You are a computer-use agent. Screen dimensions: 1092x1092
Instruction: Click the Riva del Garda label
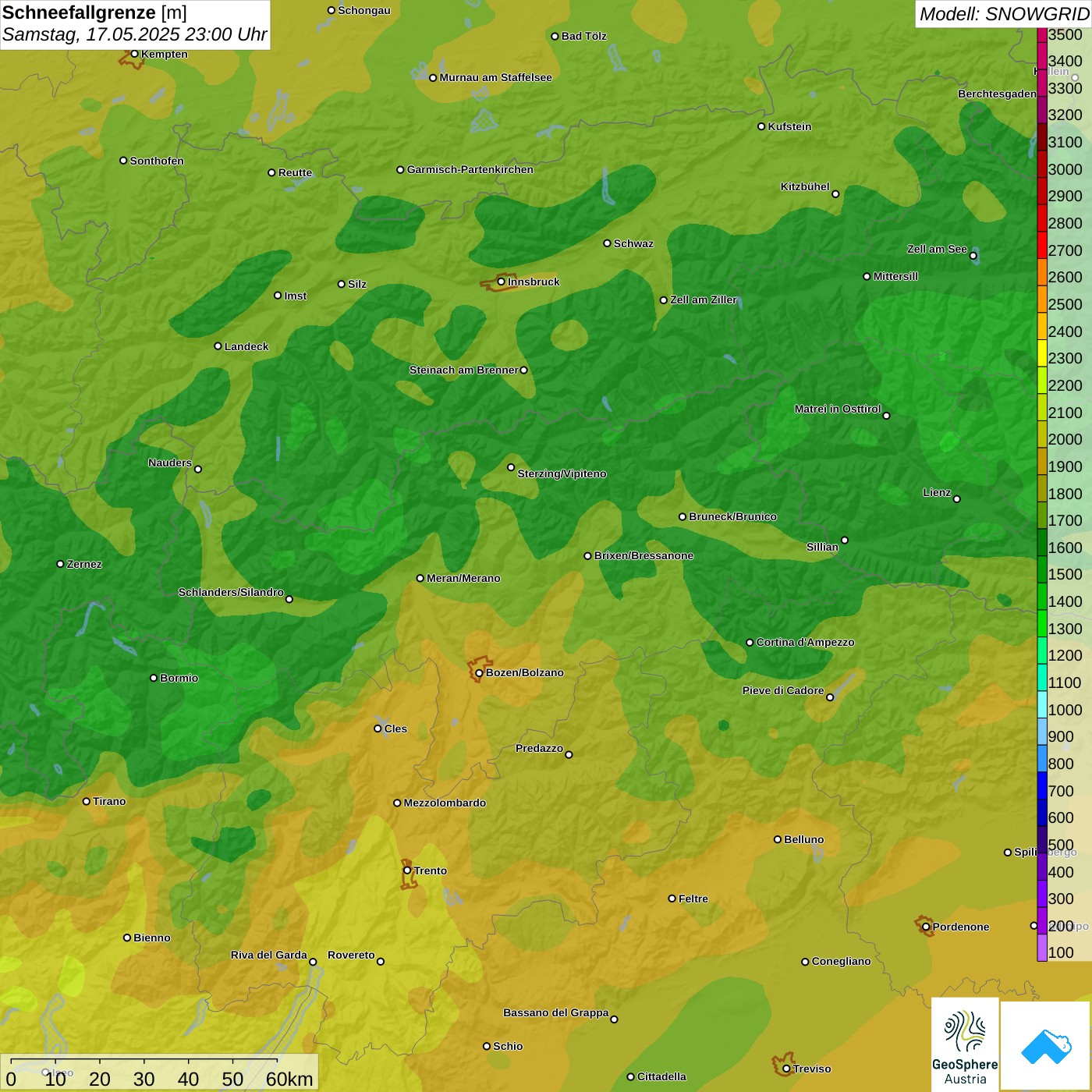click(268, 955)
